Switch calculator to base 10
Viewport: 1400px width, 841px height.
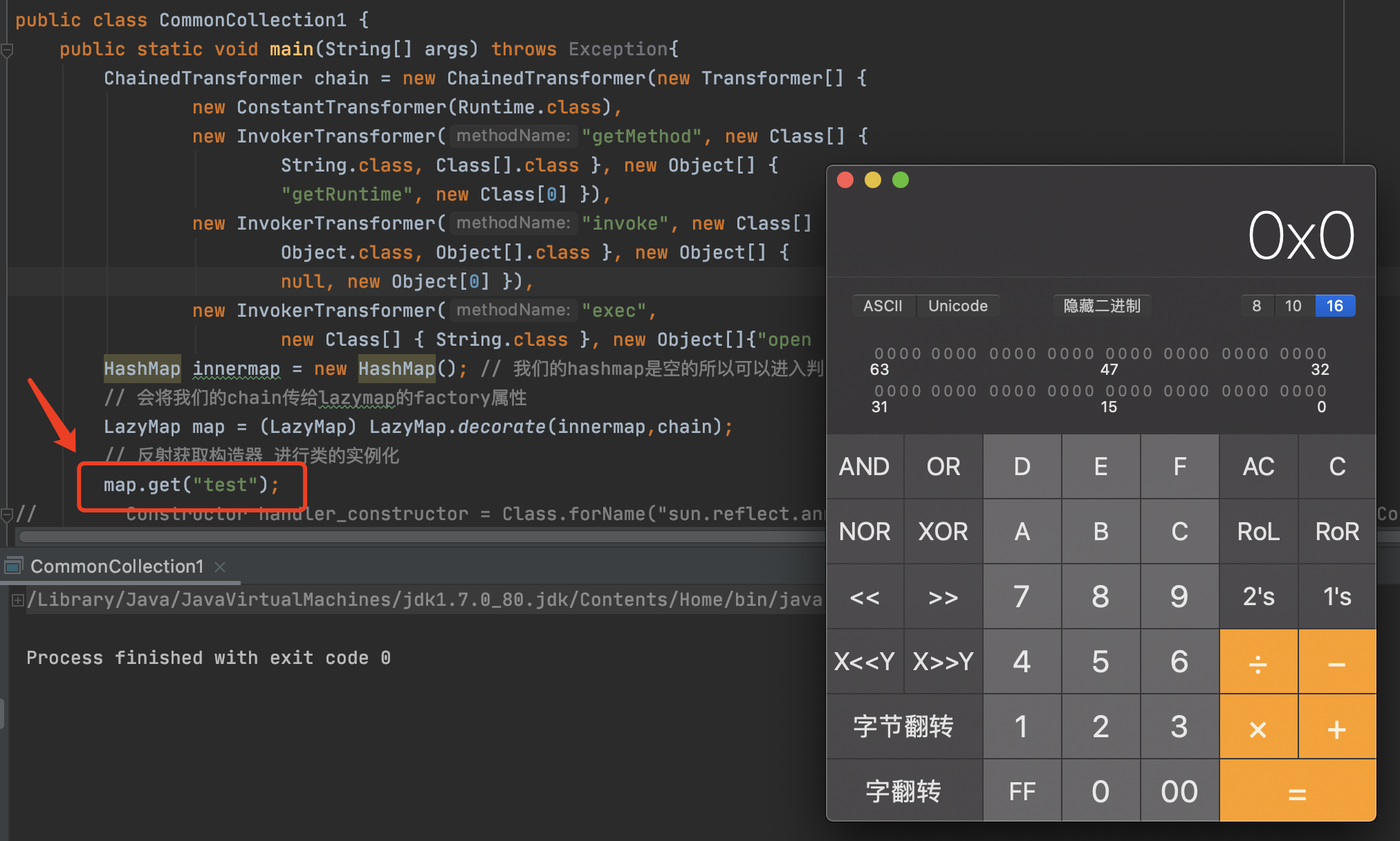pyautogui.click(x=1293, y=306)
